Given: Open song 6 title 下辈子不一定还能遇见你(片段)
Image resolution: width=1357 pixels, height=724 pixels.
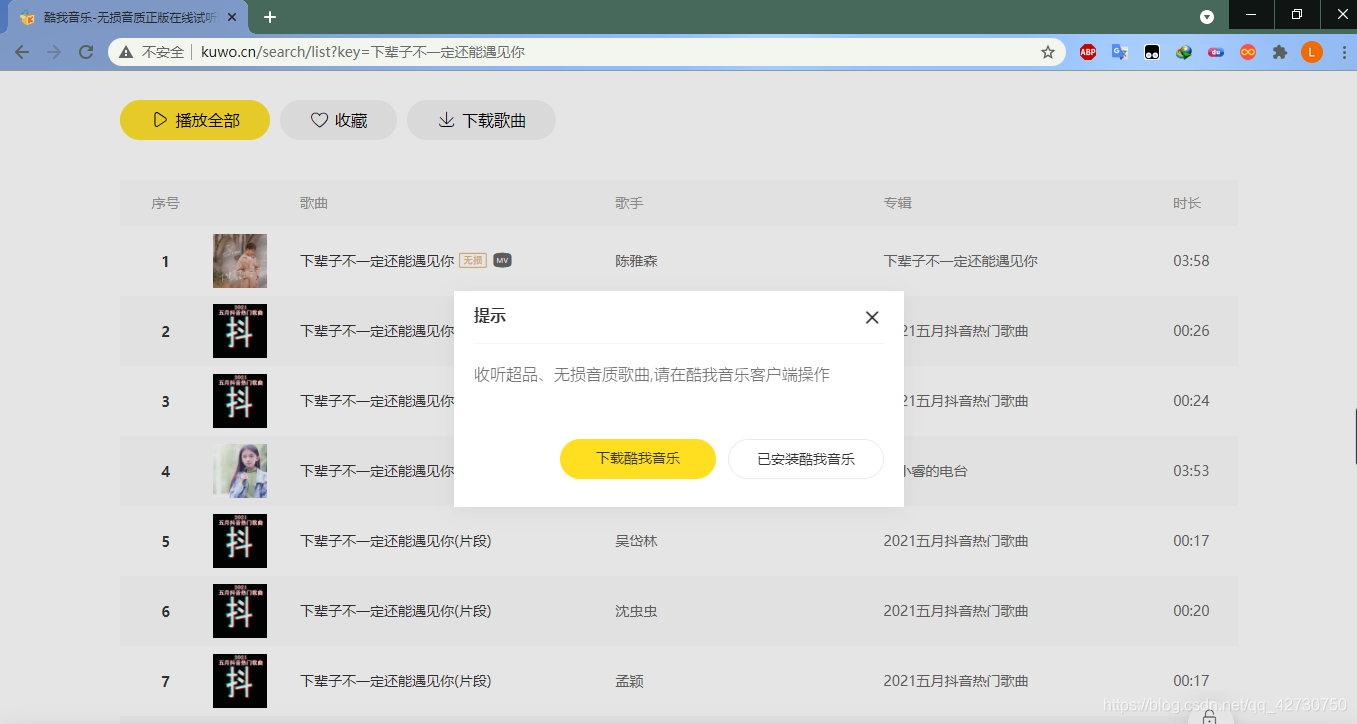Looking at the screenshot, I should (x=396, y=611).
